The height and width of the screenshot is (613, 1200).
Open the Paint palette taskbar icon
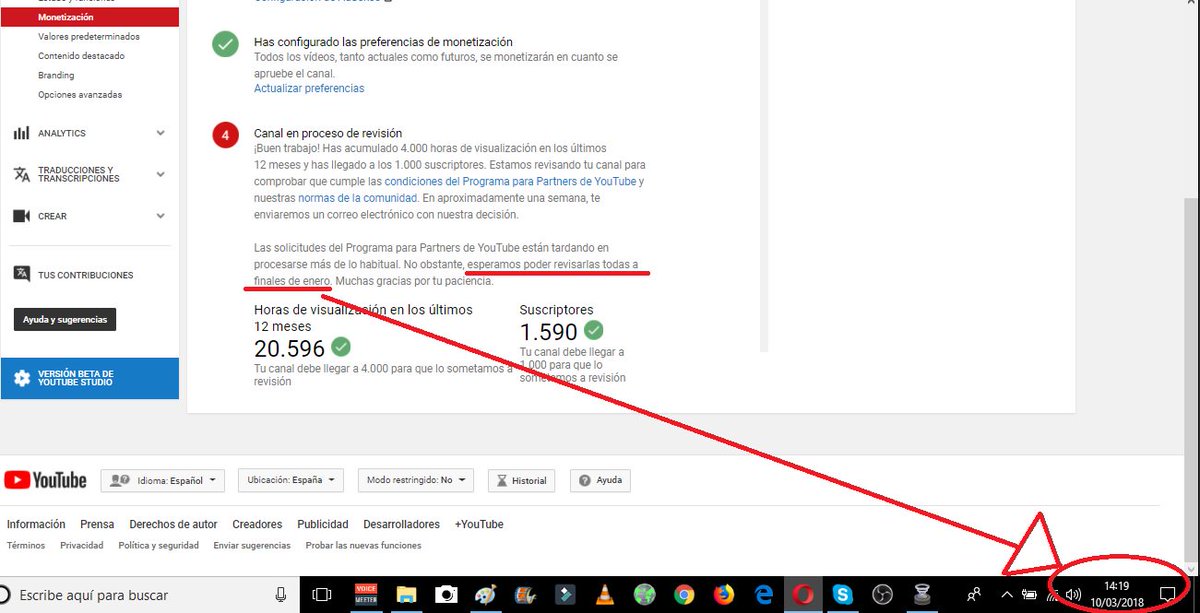tap(485, 596)
